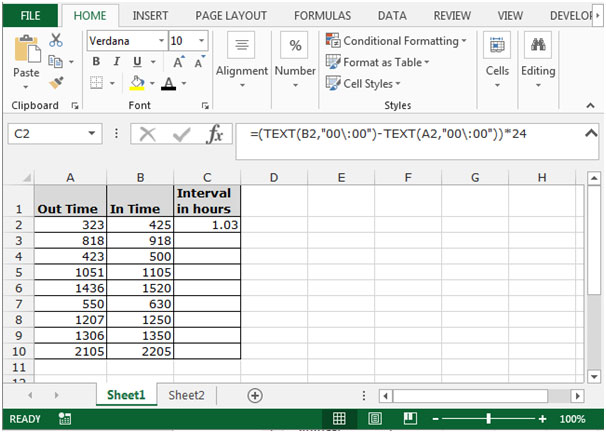Click cell C3 in the sheet
The height and width of the screenshot is (433, 606).
click(x=207, y=241)
